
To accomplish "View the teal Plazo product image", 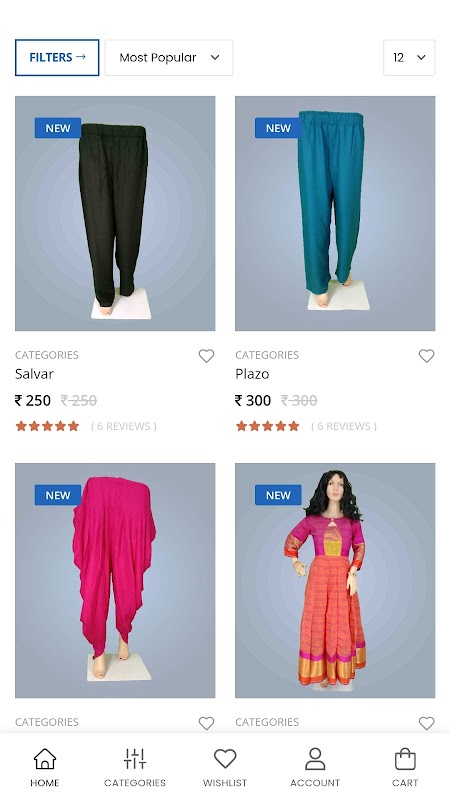I will pyautogui.click(x=335, y=213).
